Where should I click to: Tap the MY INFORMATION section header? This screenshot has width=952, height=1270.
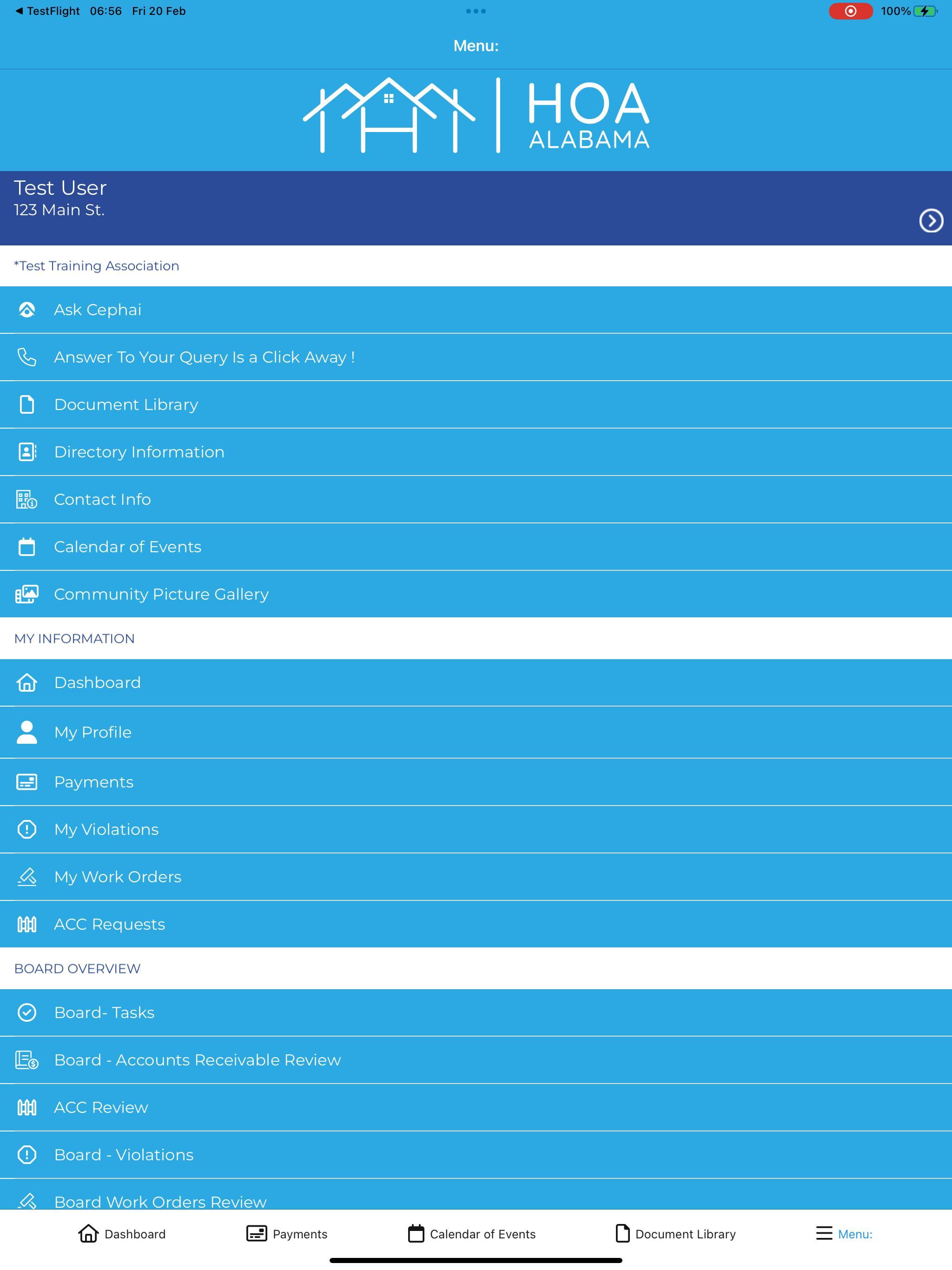click(x=74, y=638)
